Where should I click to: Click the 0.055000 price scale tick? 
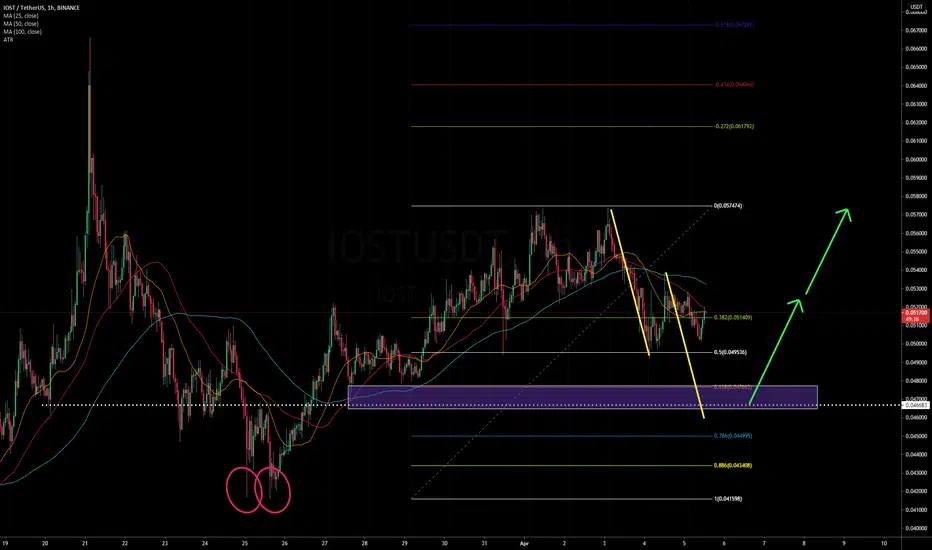click(916, 252)
